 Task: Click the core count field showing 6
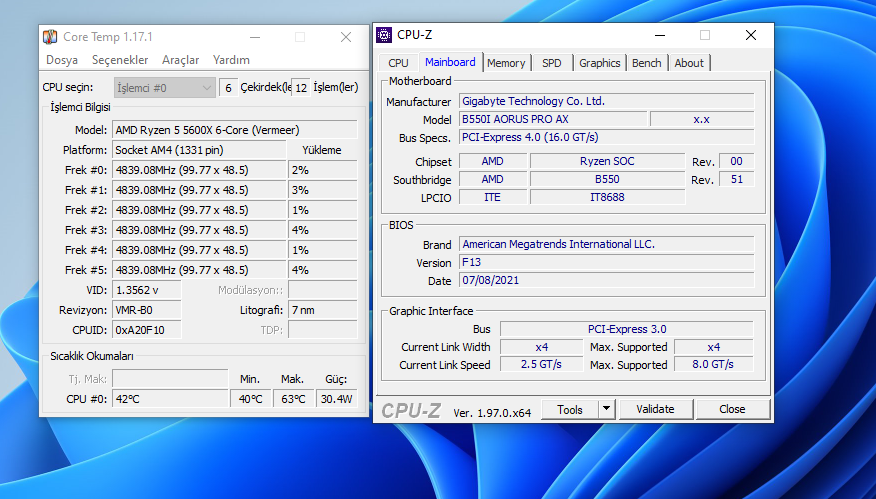pyautogui.click(x=228, y=88)
